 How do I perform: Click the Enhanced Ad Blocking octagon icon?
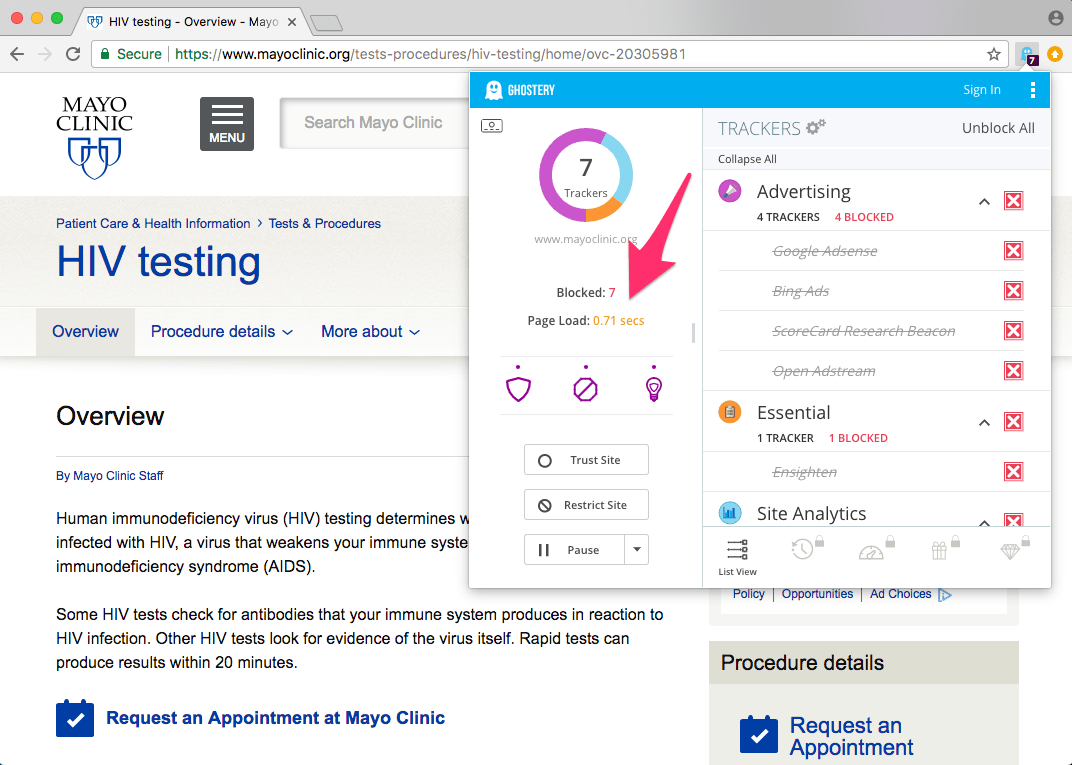point(585,389)
